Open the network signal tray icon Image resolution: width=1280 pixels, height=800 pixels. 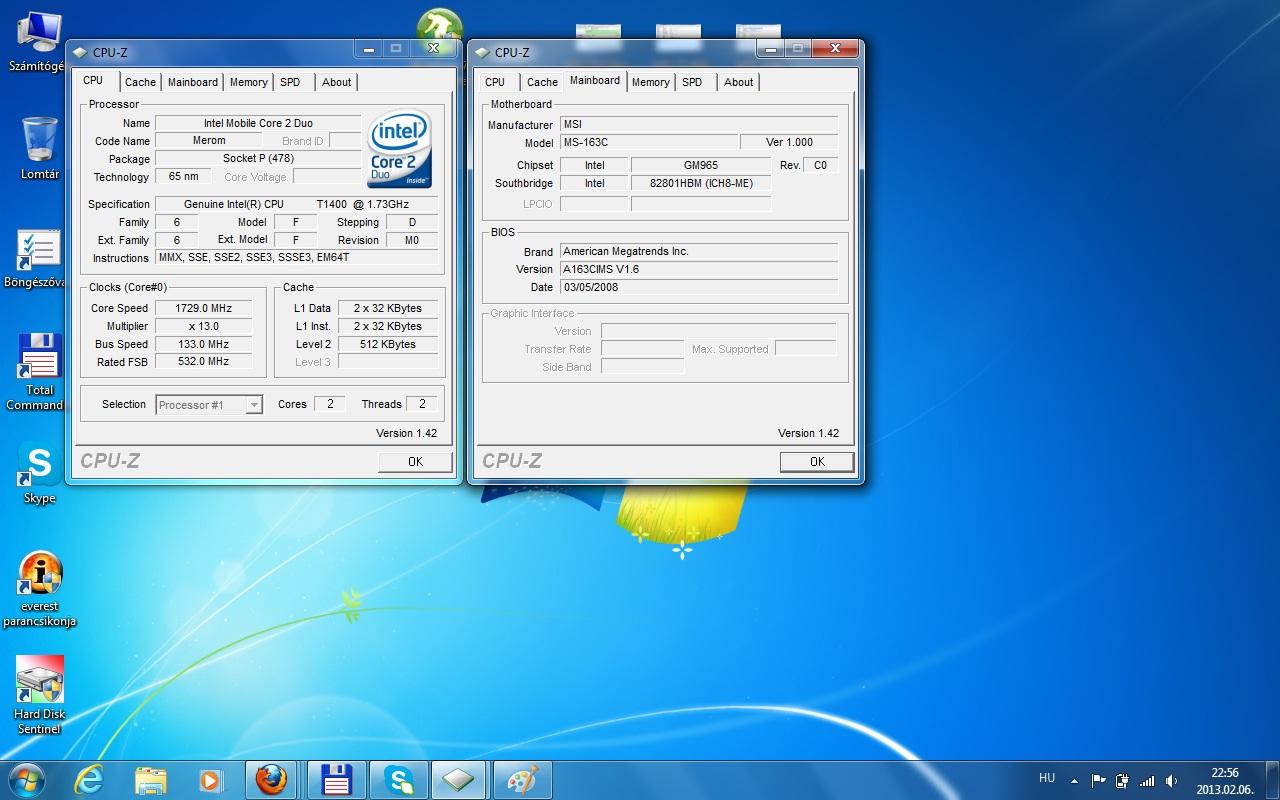pos(1147,781)
